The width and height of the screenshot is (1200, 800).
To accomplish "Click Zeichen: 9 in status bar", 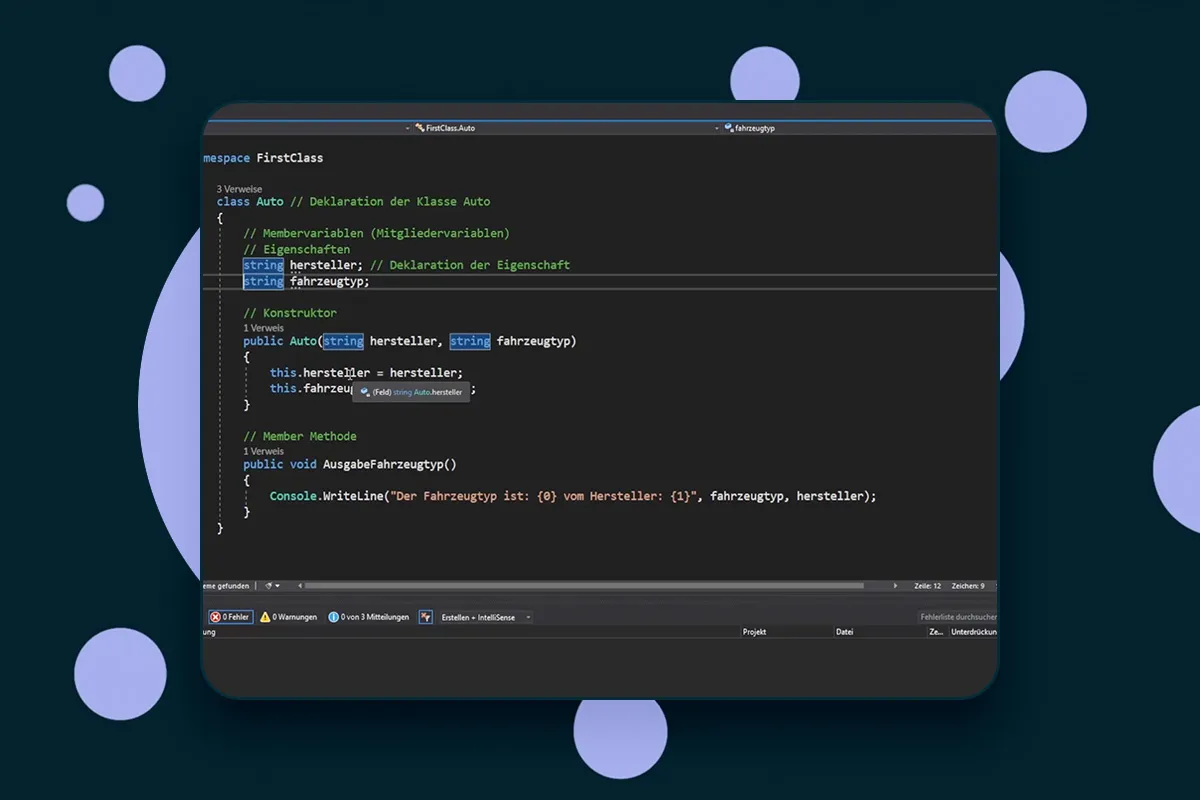I will tap(967, 586).
